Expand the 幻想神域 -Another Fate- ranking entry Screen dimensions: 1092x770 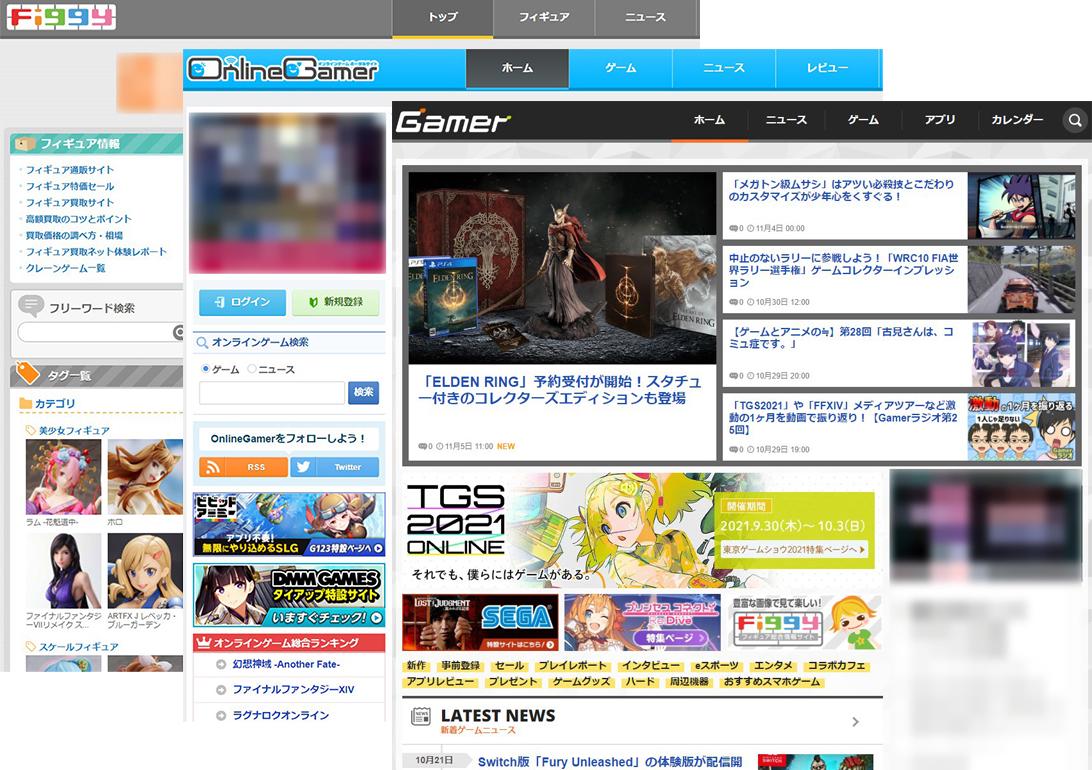click(222, 665)
